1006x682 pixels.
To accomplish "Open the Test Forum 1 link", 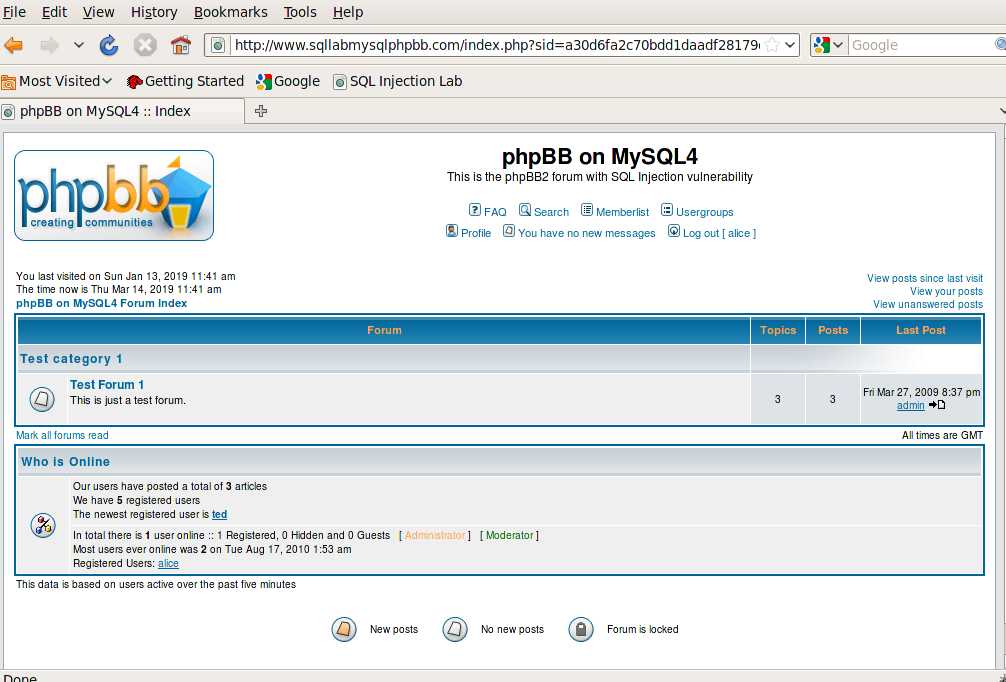I will click(107, 384).
